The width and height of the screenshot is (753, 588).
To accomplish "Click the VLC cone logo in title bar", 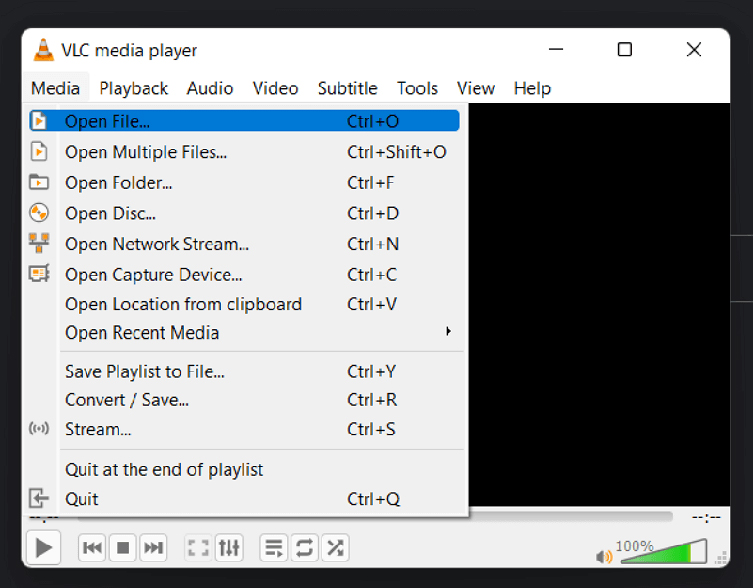I will (x=43, y=50).
